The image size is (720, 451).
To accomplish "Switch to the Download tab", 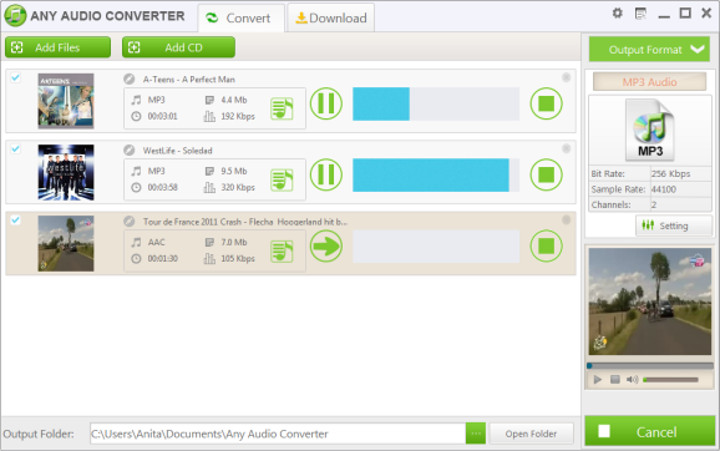I will tap(331, 18).
